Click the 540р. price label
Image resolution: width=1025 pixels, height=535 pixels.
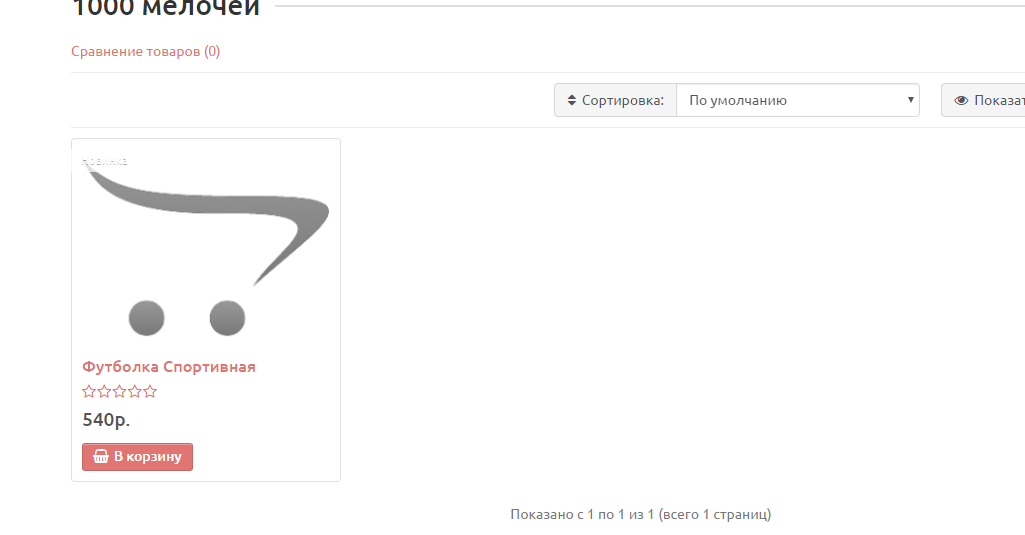click(107, 420)
